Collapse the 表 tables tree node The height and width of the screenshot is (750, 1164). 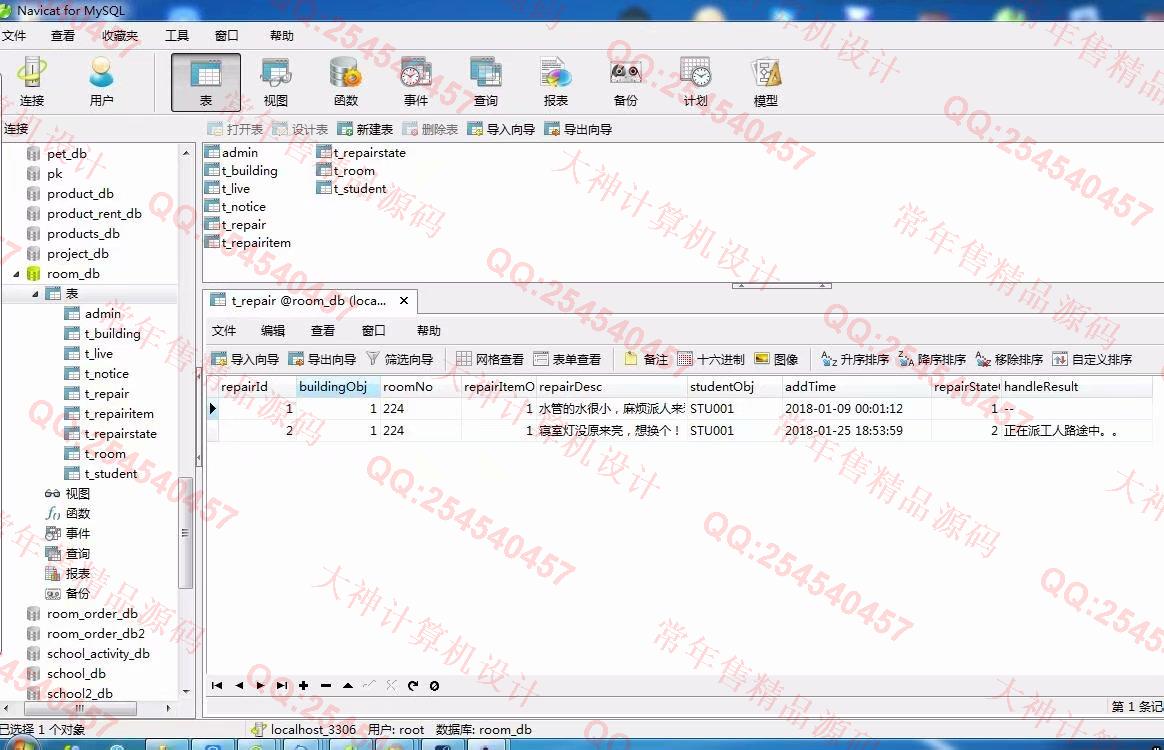[35, 294]
